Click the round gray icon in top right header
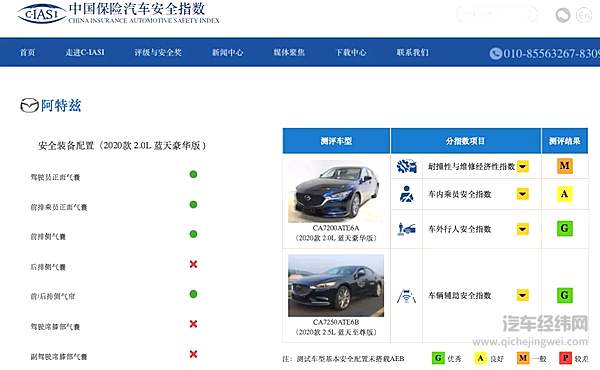The image size is (600, 370). [562, 15]
